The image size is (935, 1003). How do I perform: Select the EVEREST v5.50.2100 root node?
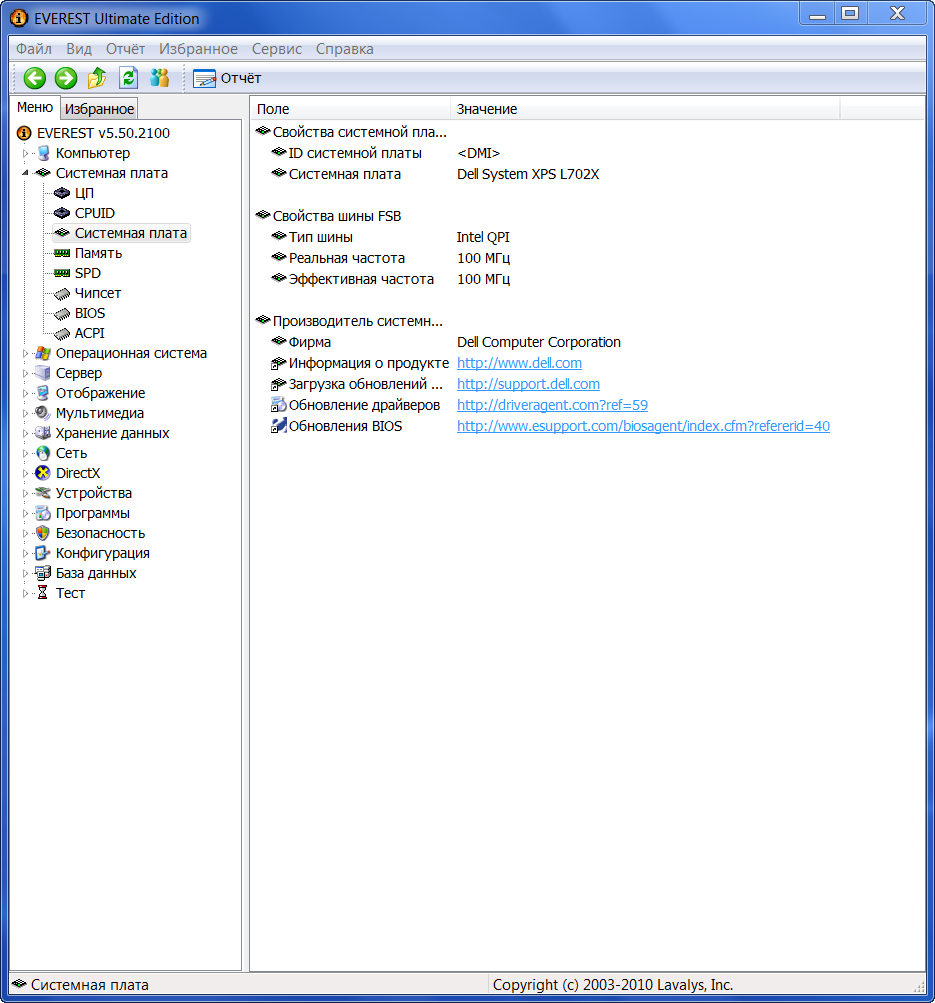tap(103, 133)
